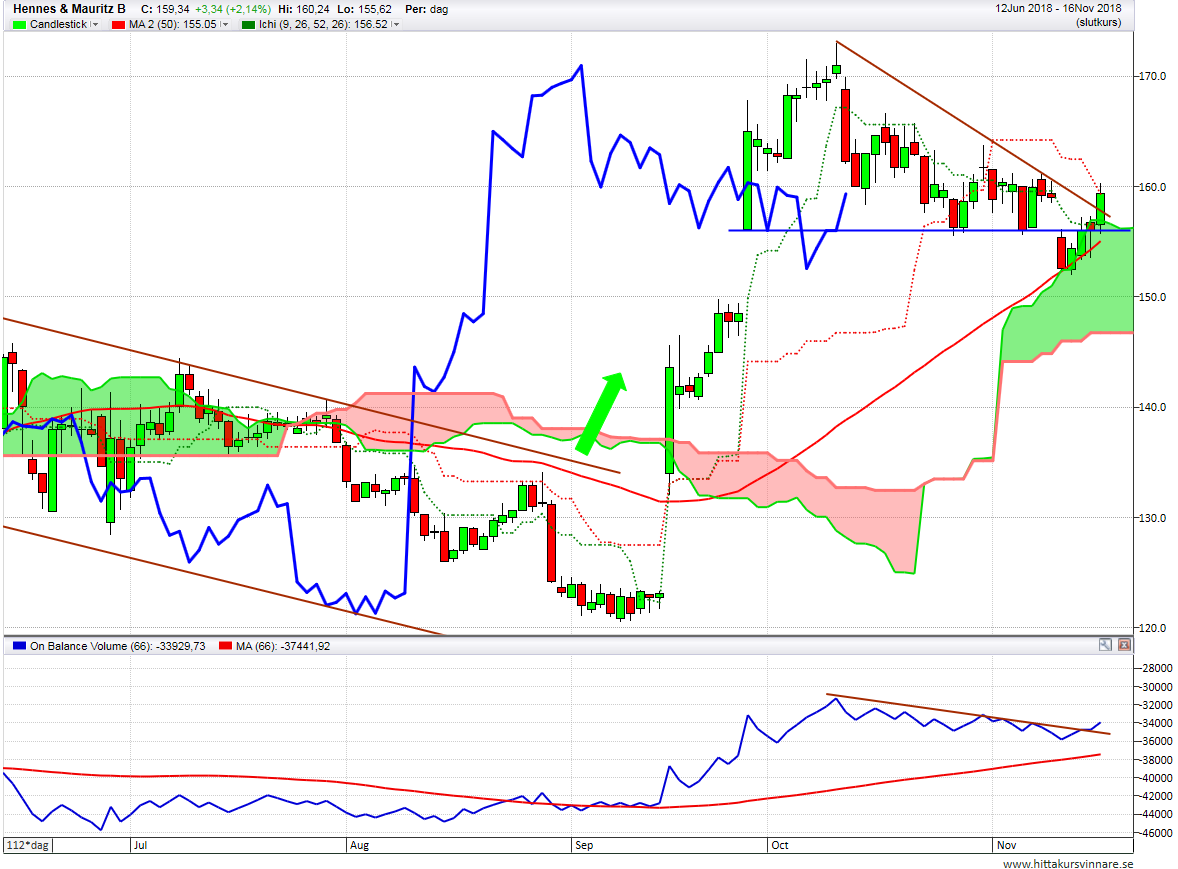
Task: Click the 'MA (66): -37441,92' legend text
Action: [x=282, y=646]
